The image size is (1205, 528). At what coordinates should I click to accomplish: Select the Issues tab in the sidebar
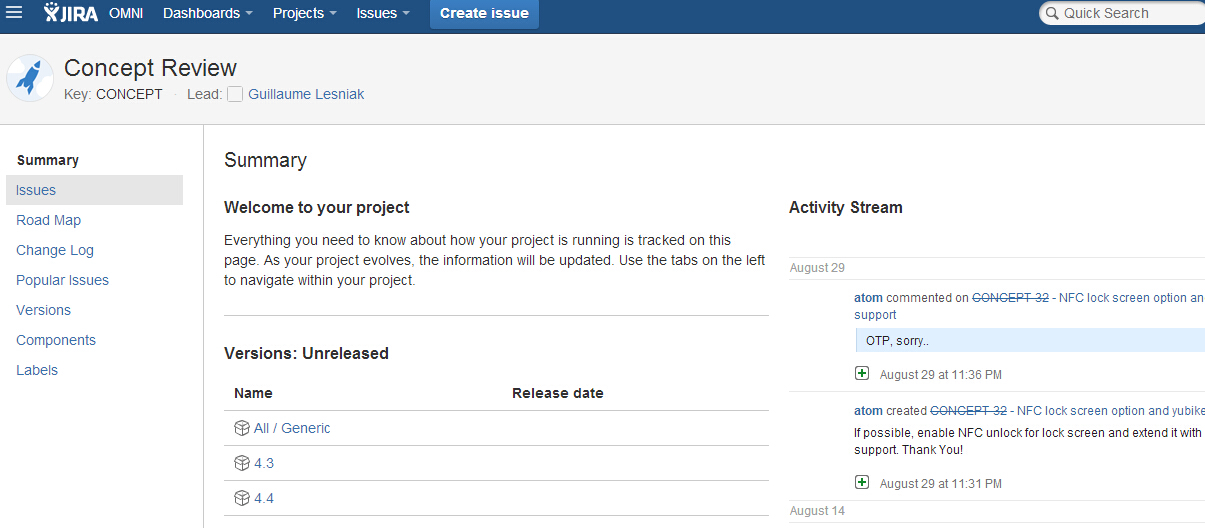pyautogui.click(x=94, y=190)
